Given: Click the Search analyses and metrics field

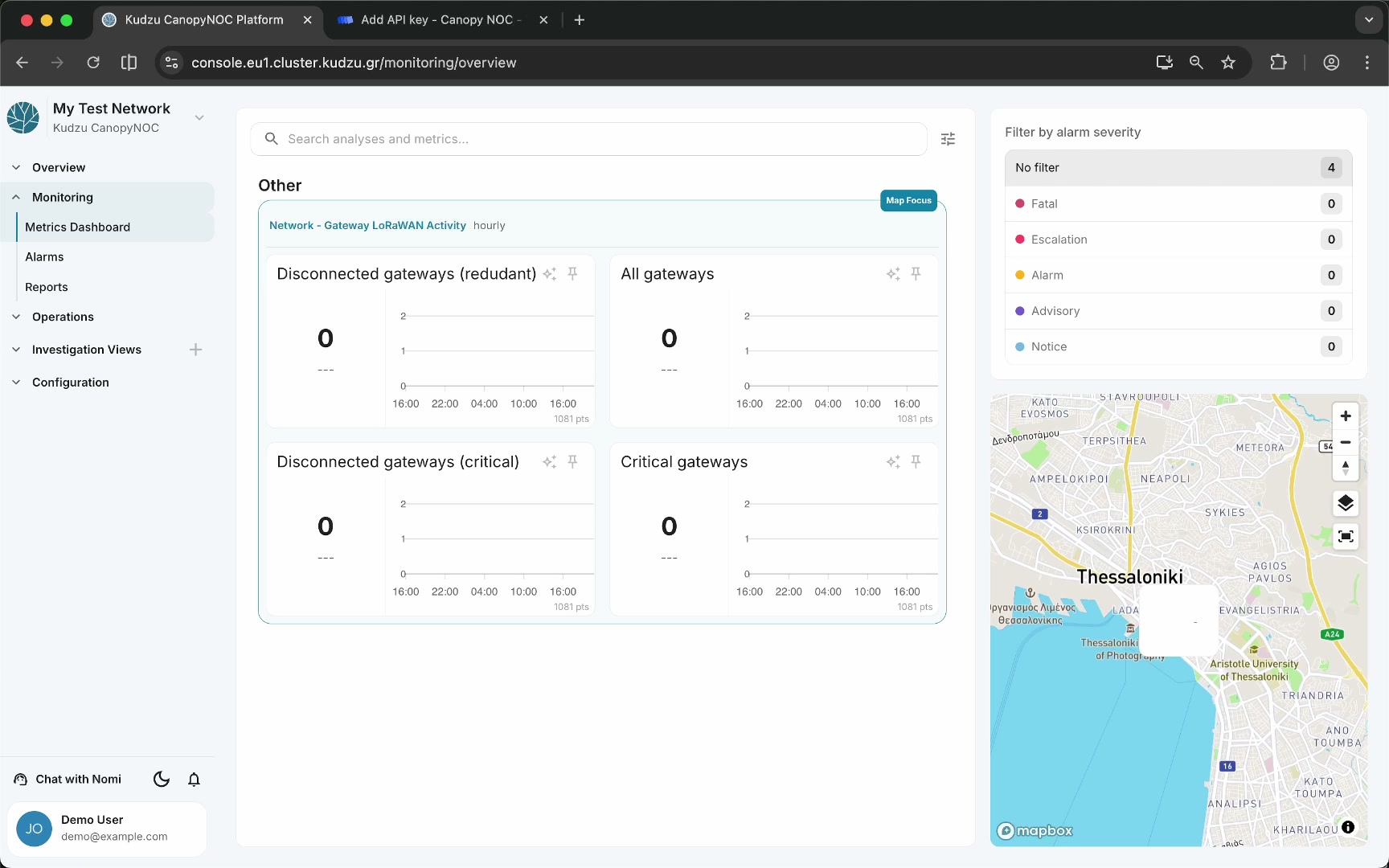Looking at the screenshot, I should [x=588, y=139].
